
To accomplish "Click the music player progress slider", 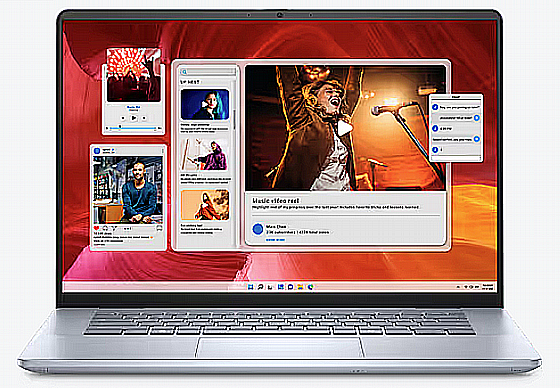I will 132,128.
